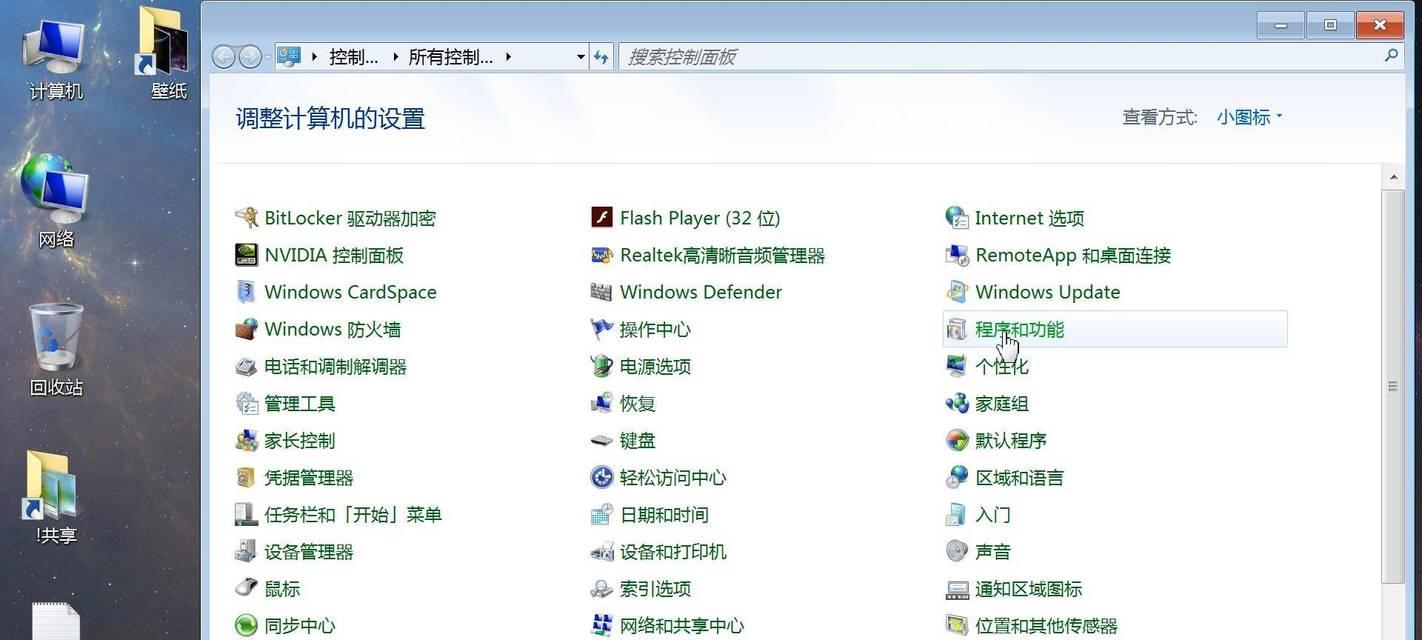Click the search magnifier icon
Image resolution: width=1422 pixels, height=640 pixels.
(1391, 56)
